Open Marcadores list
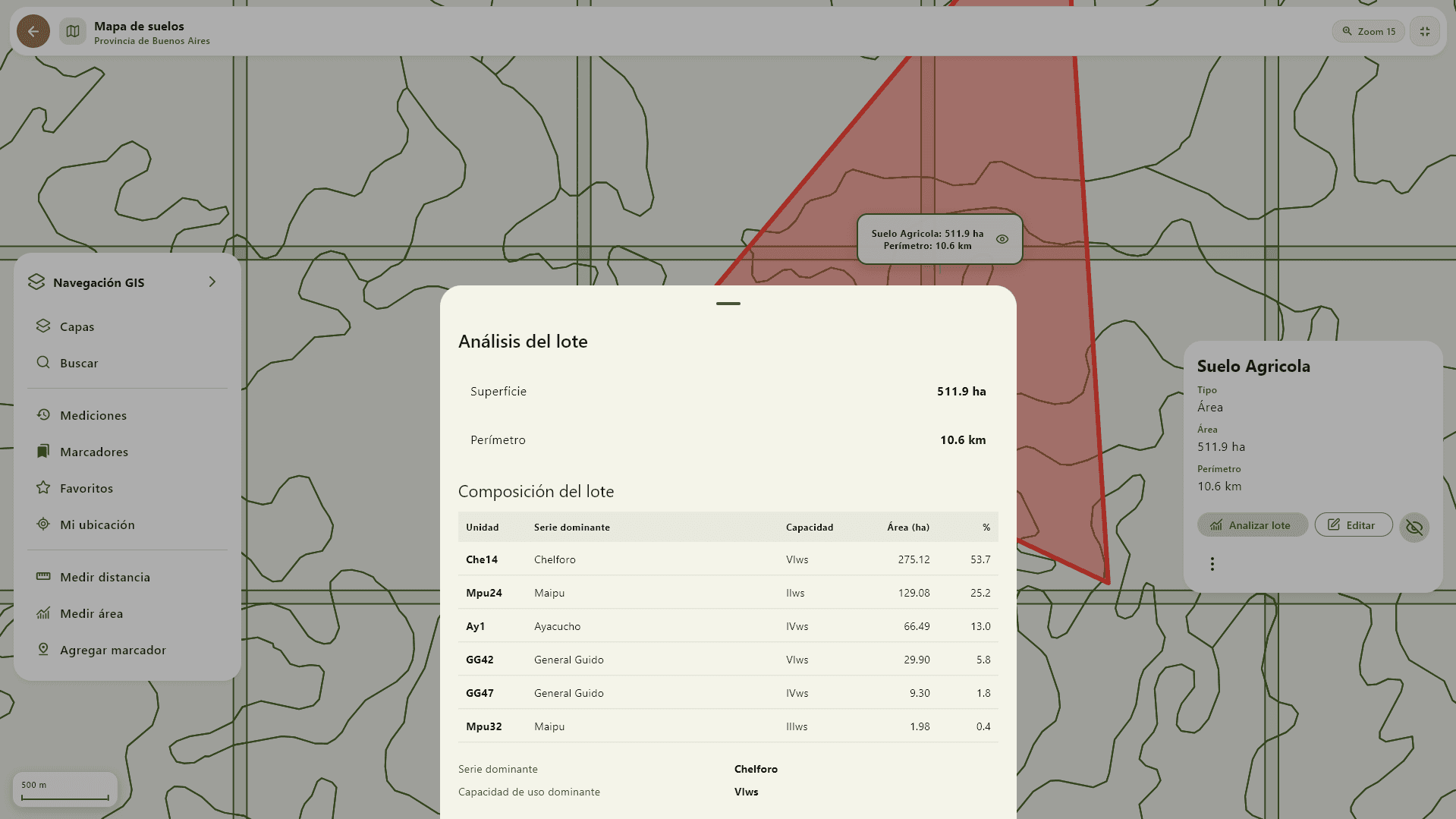This screenshot has width=1456, height=819. [x=127, y=452]
